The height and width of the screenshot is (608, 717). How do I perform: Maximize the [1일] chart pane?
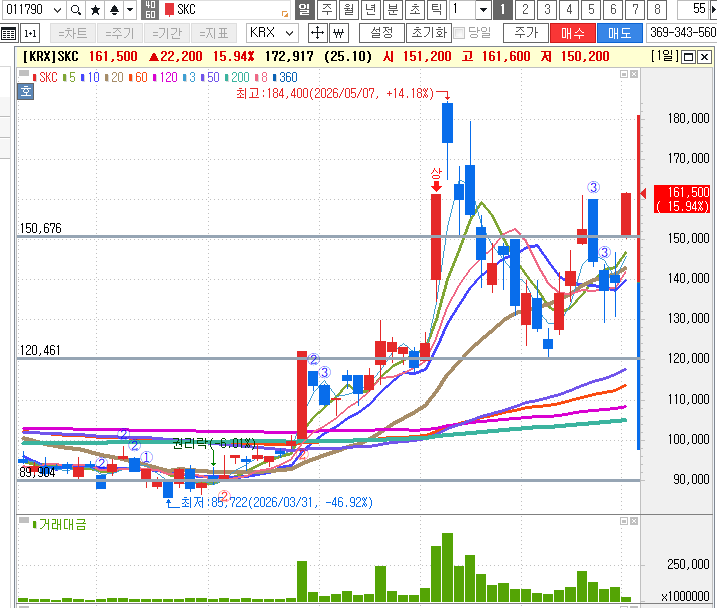[x=688, y=57]
